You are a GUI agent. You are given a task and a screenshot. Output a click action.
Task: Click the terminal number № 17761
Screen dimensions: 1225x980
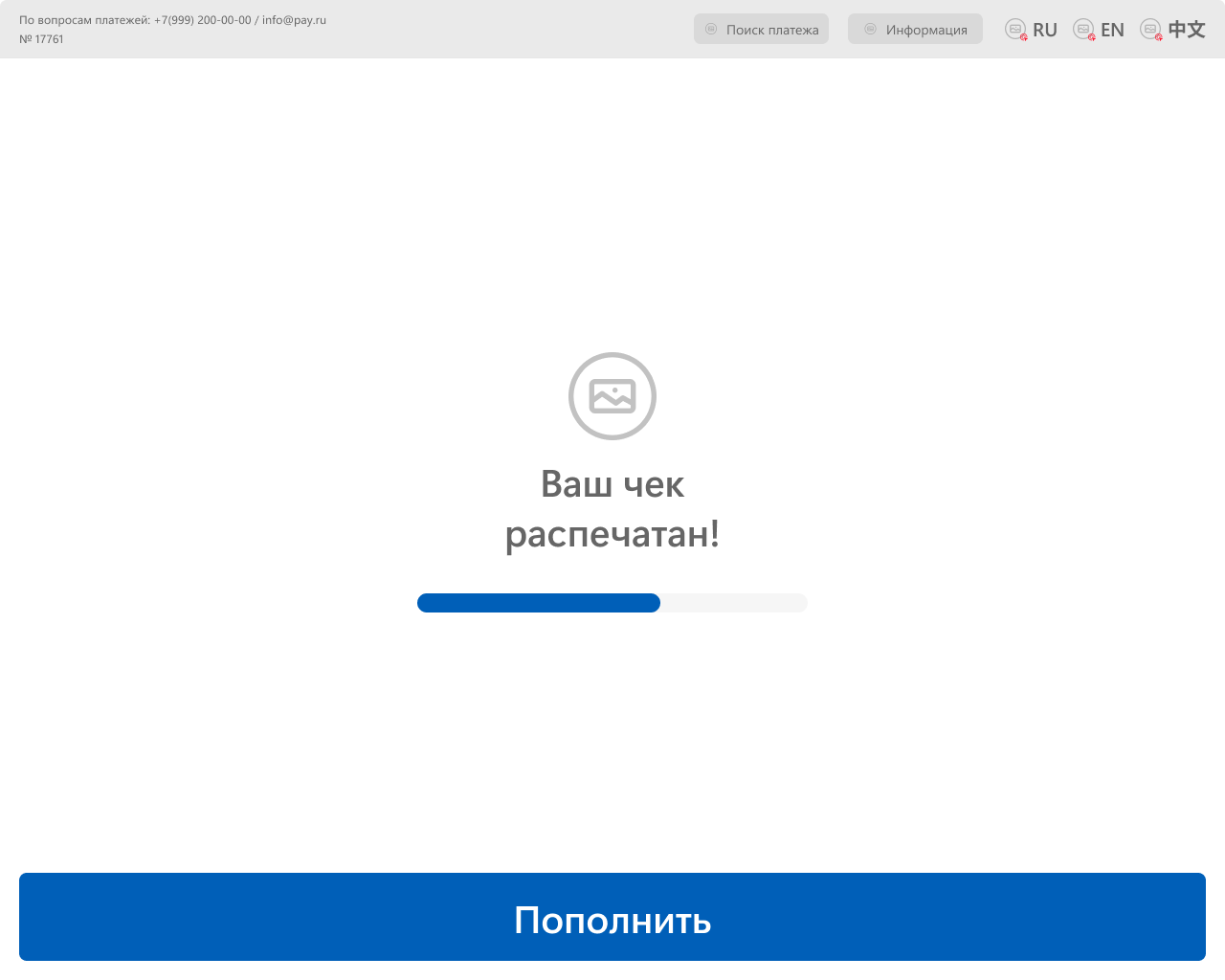(x=42, y=39)
